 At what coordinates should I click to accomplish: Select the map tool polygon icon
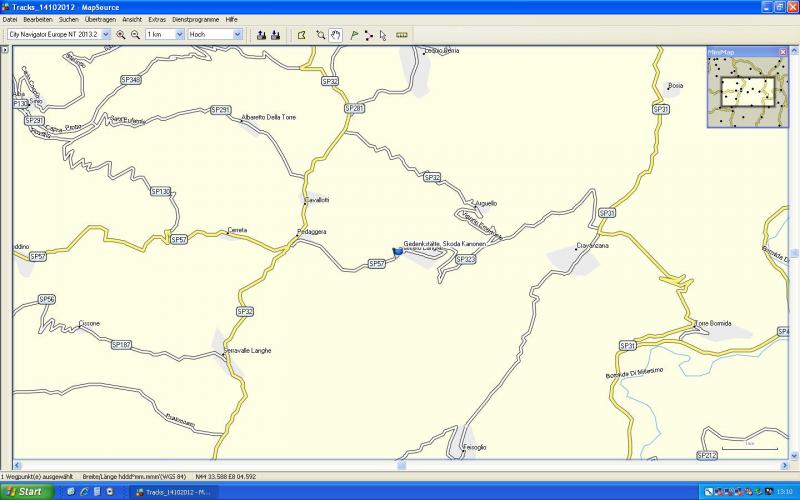pos(301,34)
